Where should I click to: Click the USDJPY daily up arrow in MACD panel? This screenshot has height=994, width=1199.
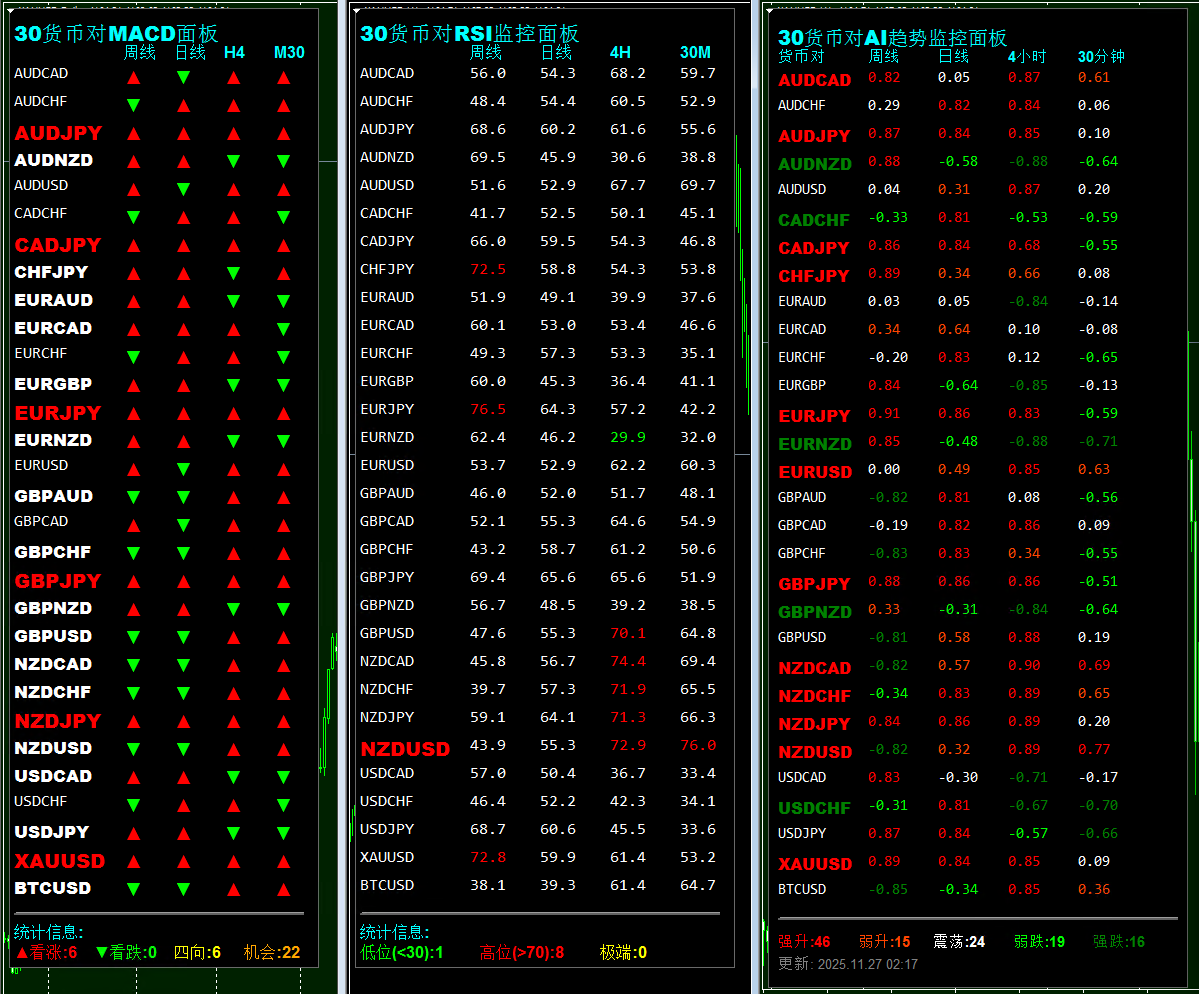[x=184, y=832]
